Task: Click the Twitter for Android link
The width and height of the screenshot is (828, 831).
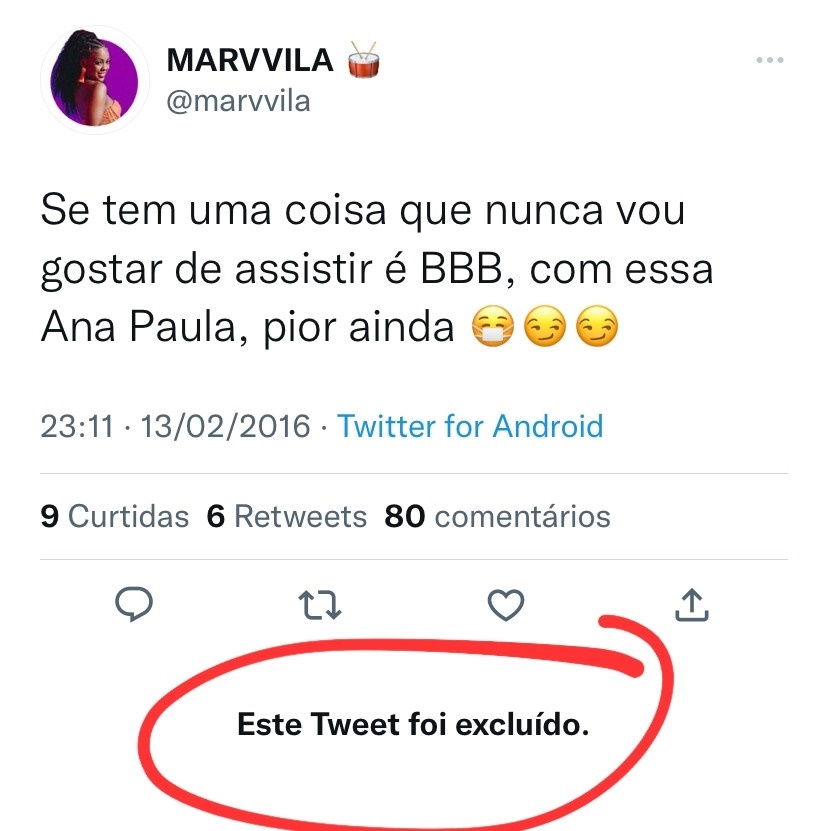Action: 470,426
